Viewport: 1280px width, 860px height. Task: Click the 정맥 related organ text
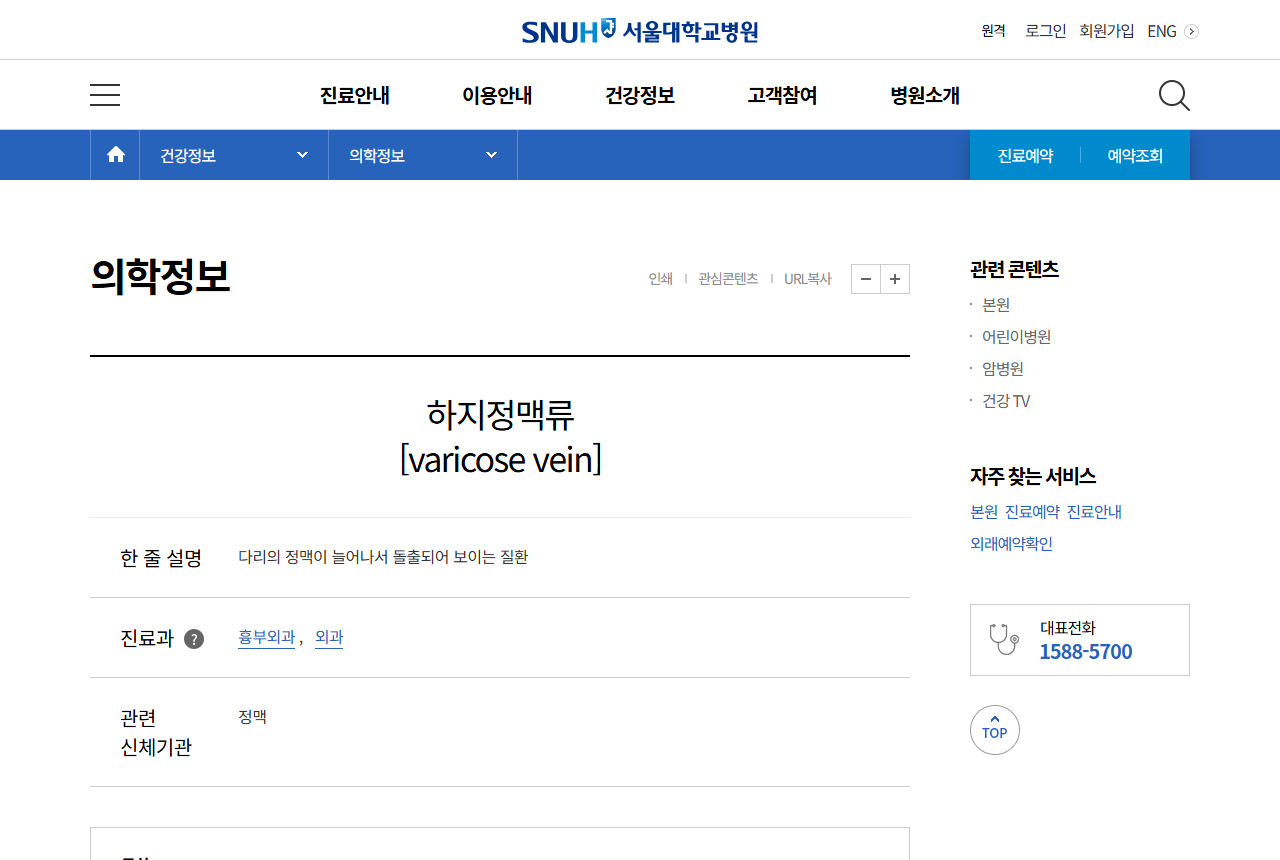tap(252, 717)
